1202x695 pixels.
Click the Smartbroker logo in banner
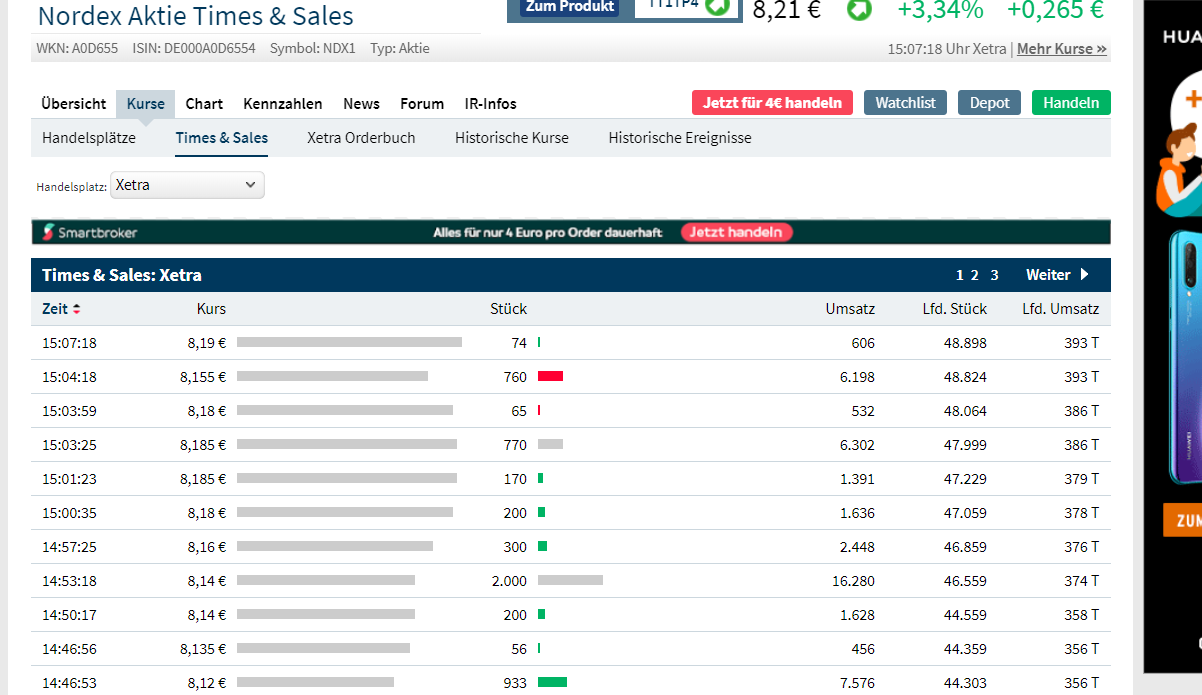(x=90, y=232)
